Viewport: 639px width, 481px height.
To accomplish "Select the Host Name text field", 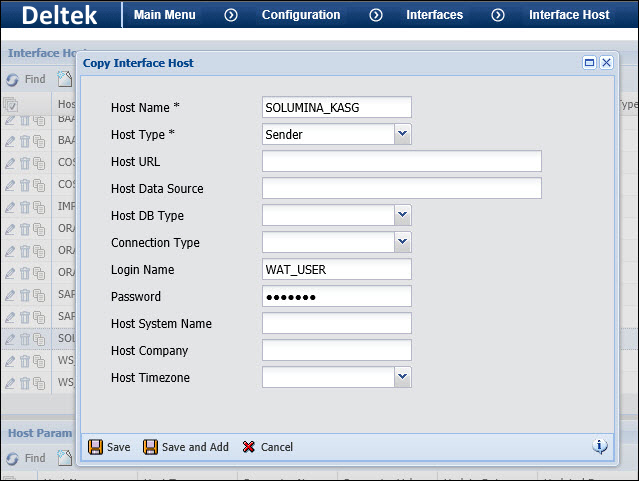I will [x=336, y=107].
